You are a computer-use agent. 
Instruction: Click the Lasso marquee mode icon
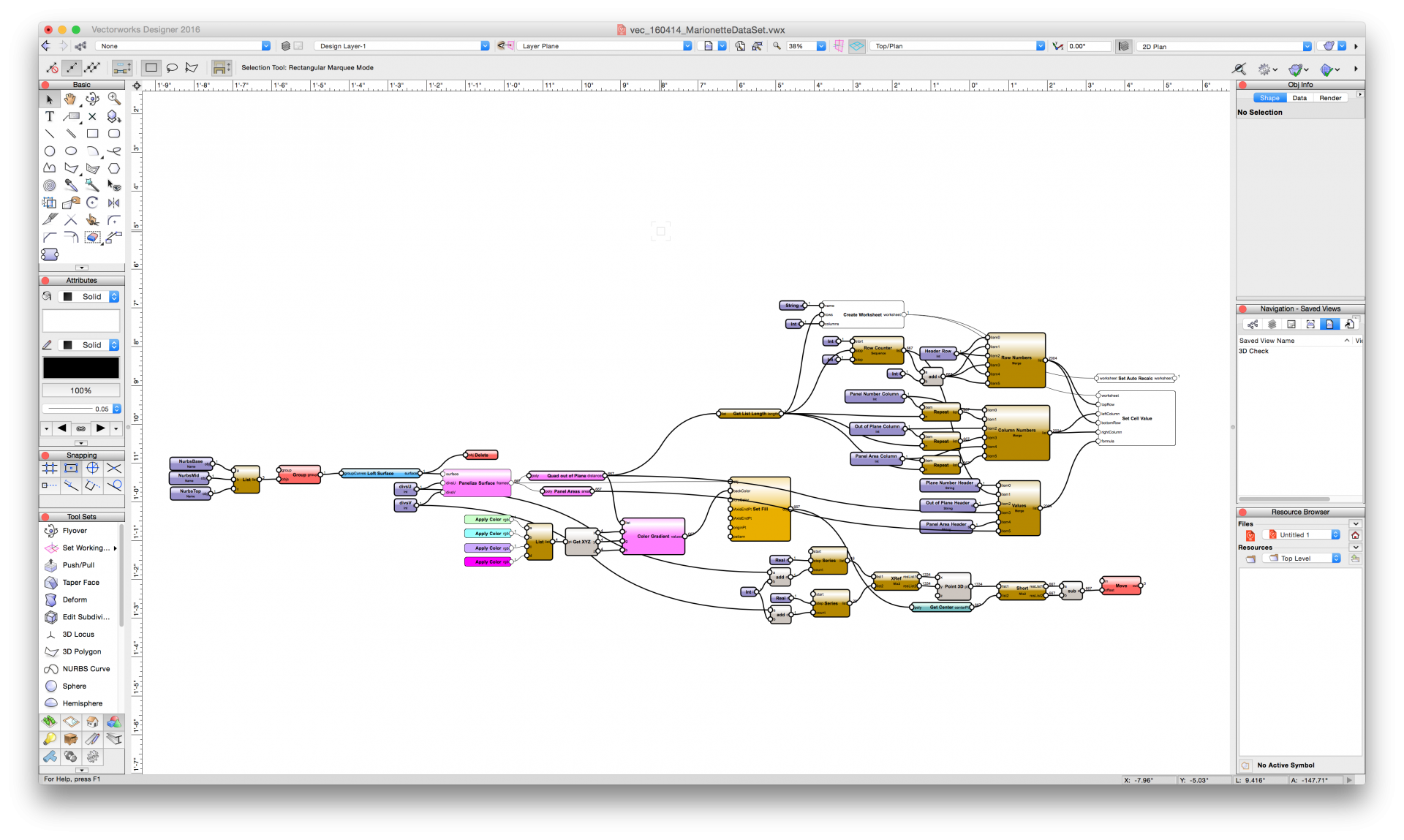[172, 67]
